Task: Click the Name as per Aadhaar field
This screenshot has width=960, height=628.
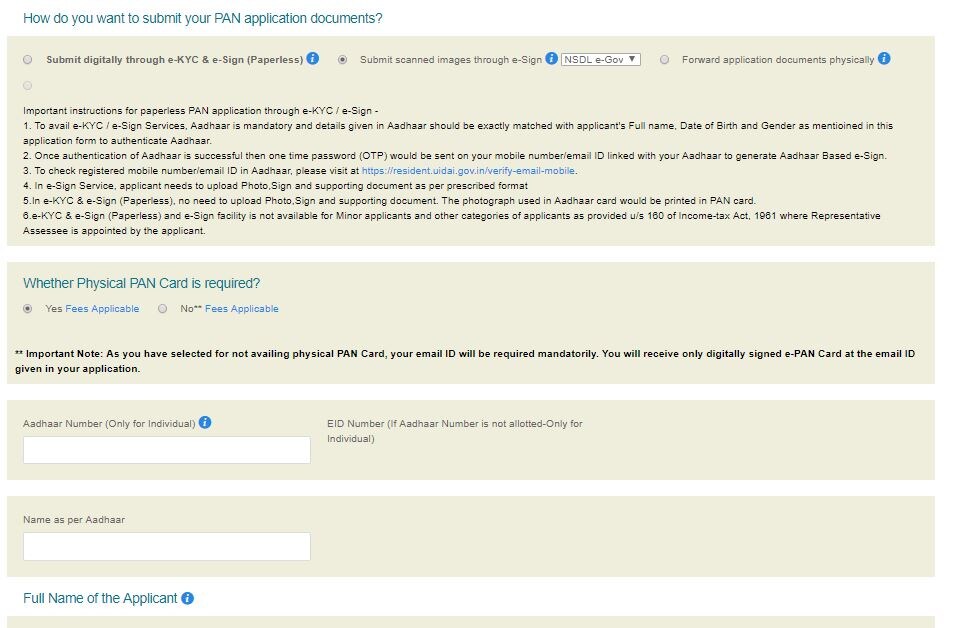Action: 167,546
